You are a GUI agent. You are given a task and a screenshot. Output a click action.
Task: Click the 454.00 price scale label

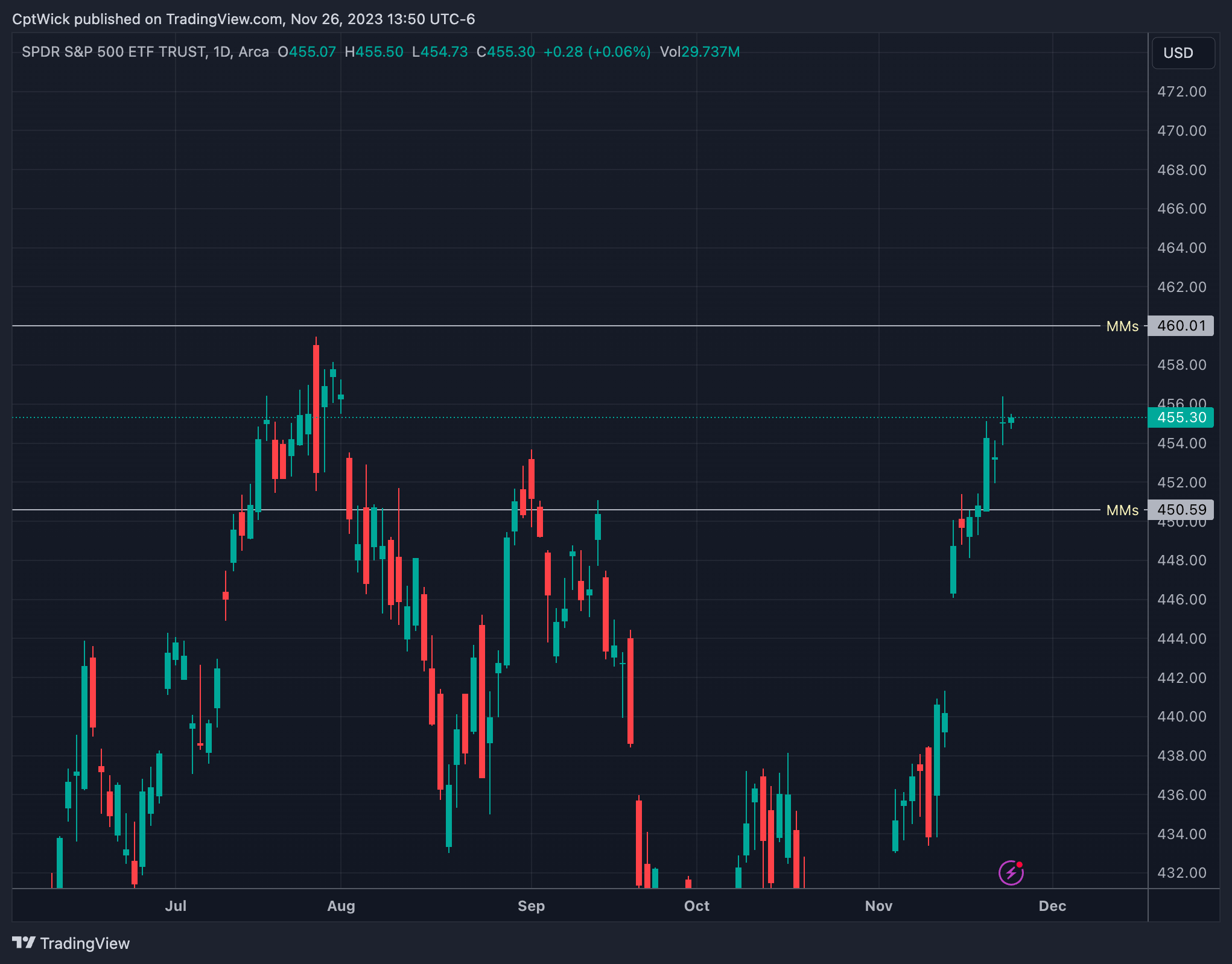(x=1182, y=443)
